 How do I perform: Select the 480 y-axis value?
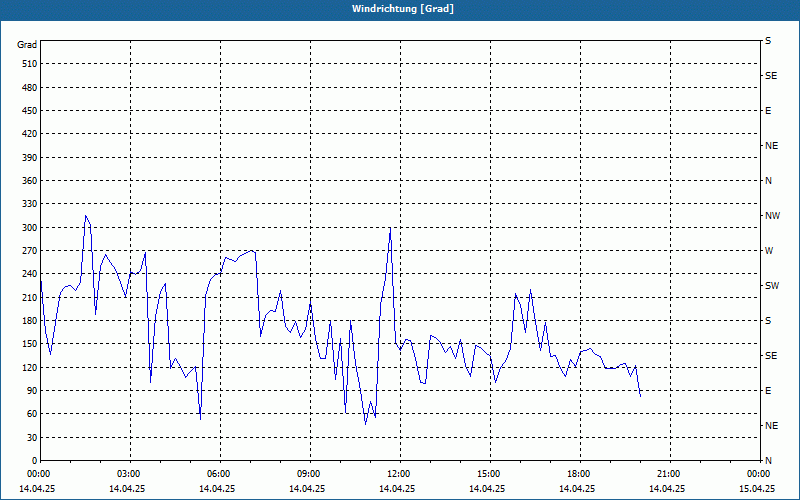click(x=30, y=87)
